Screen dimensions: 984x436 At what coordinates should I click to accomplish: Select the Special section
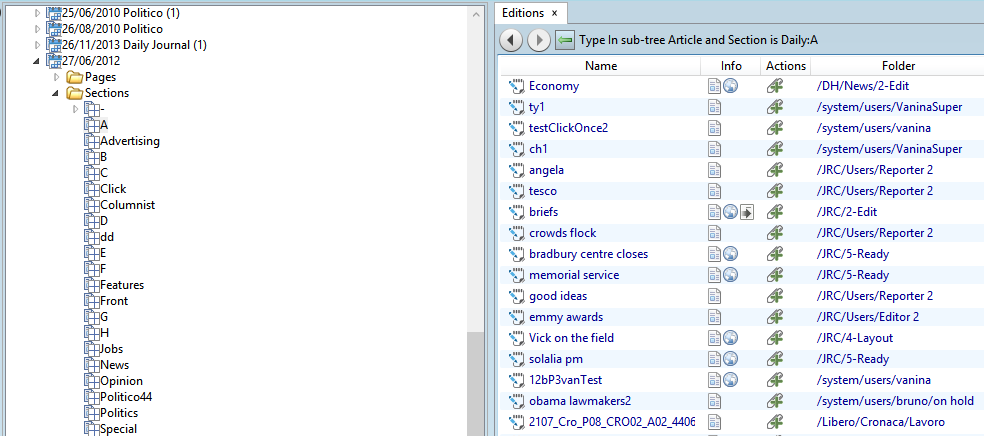pos(118,429)
